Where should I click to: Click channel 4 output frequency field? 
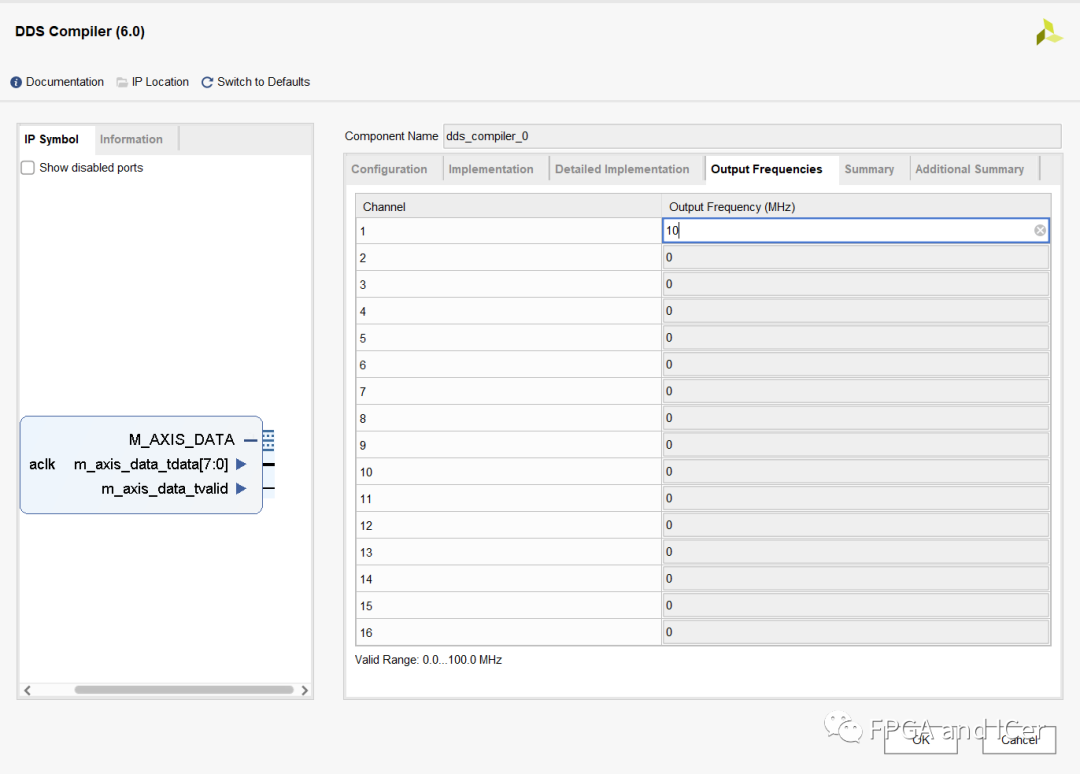855,311
